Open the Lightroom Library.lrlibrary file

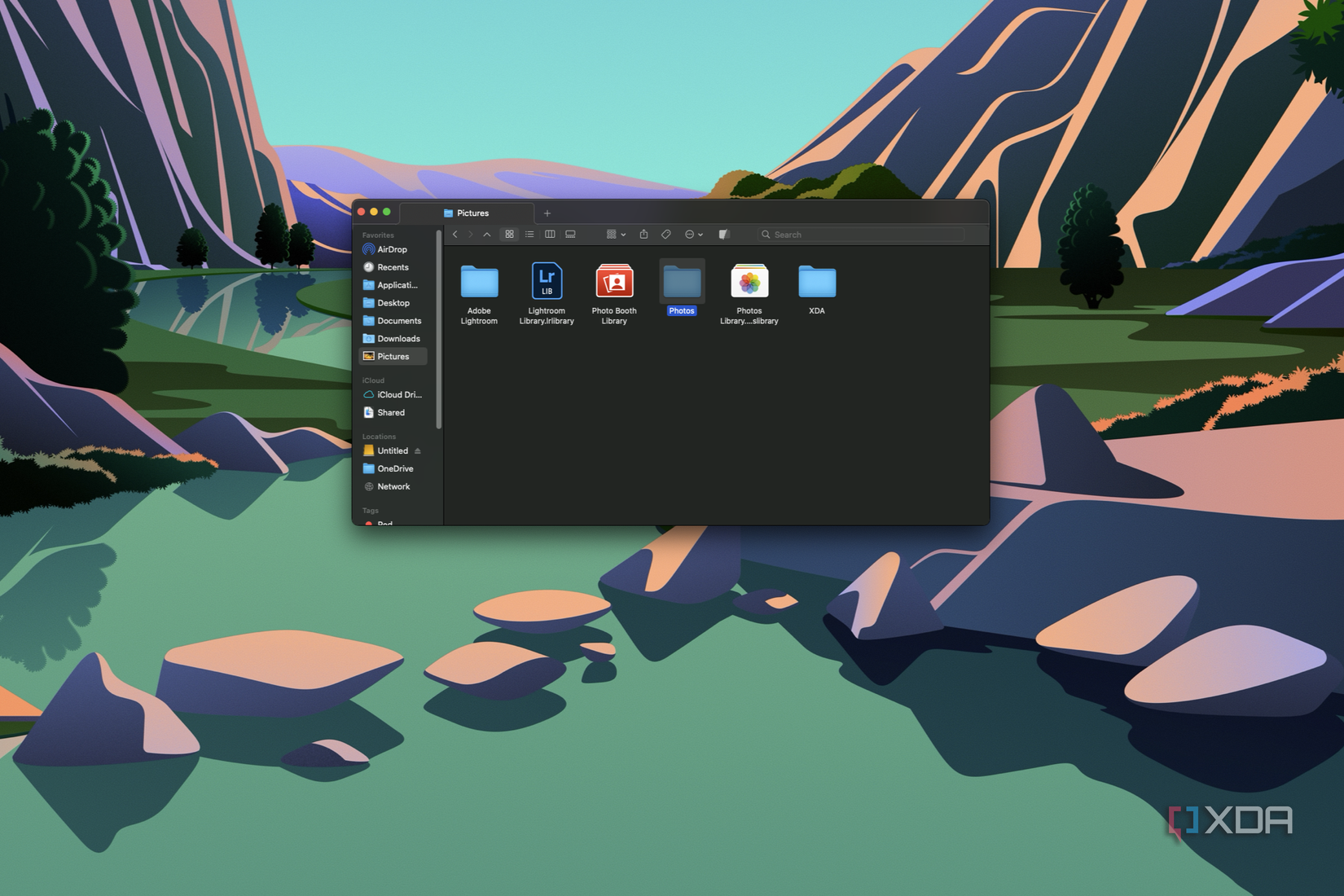(x=547, y=281)
